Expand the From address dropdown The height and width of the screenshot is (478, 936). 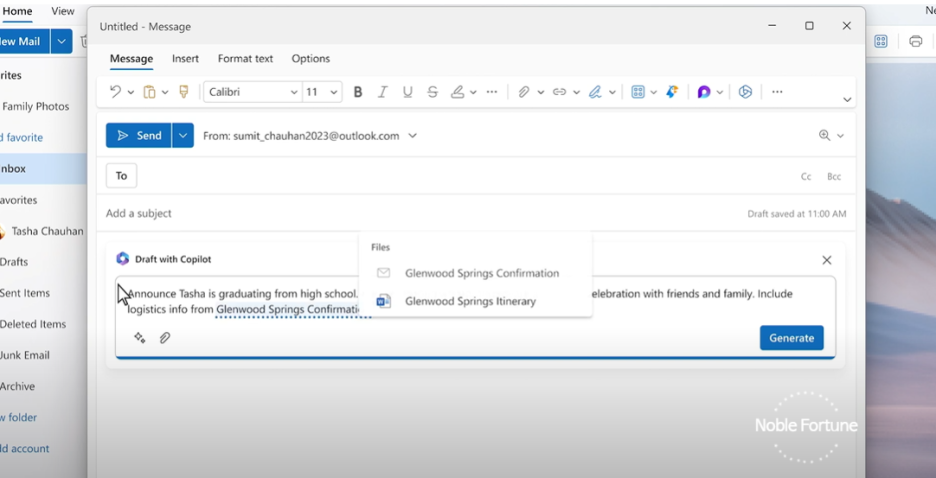point(412,135)
